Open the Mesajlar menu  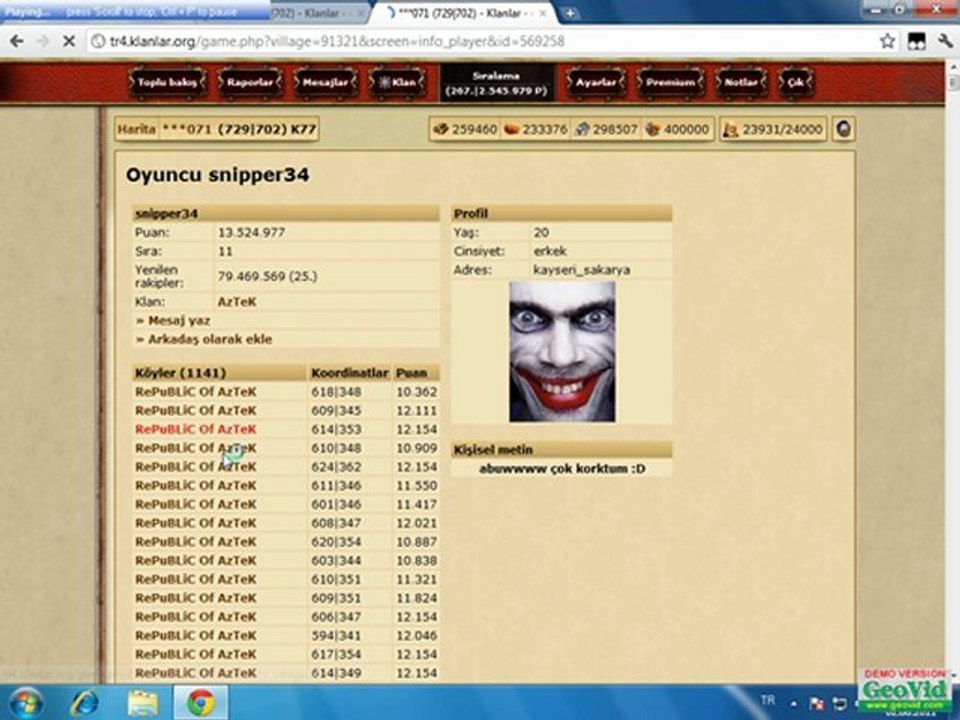point(325,82)
